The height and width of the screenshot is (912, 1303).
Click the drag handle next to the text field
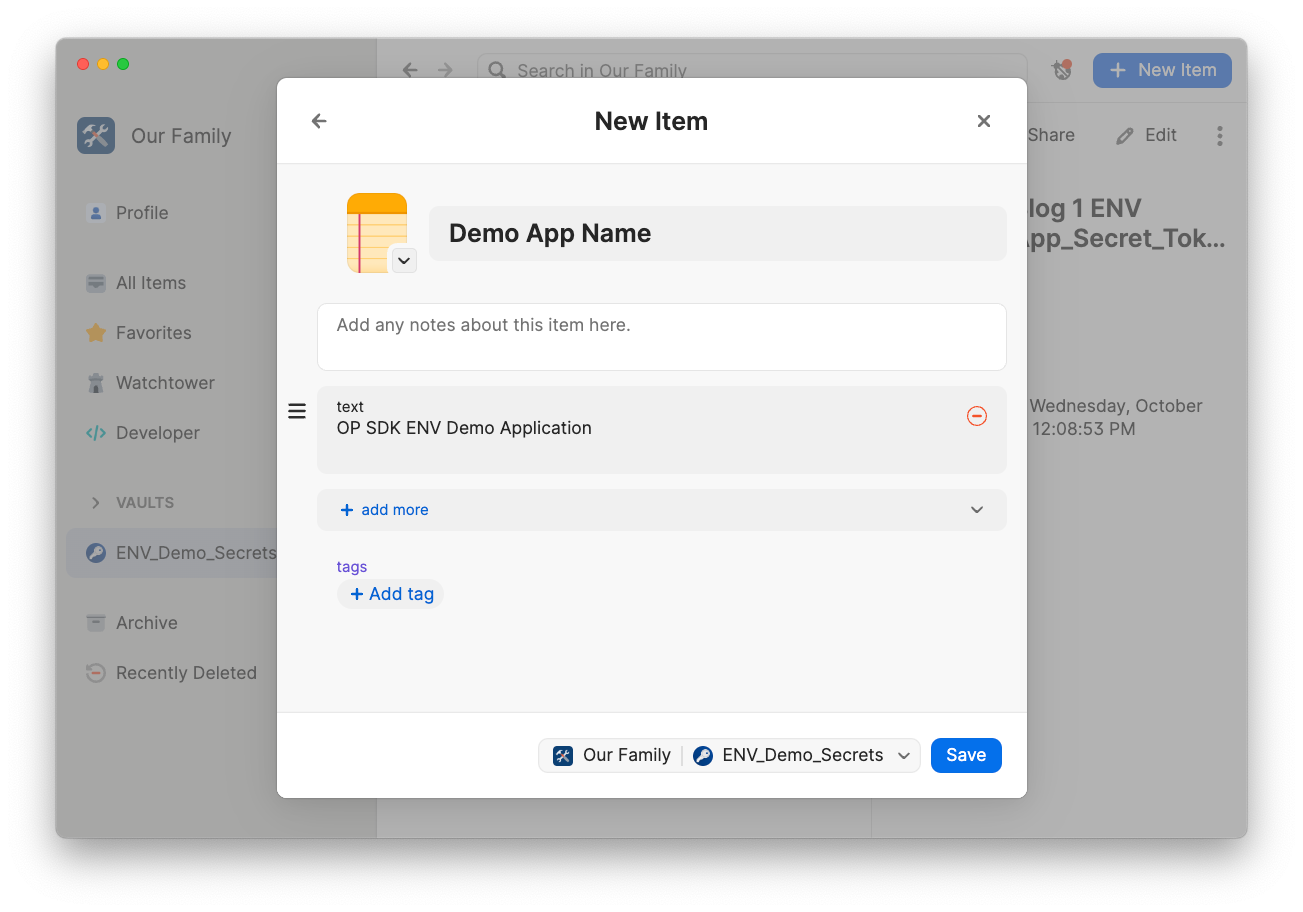(297, 410)
